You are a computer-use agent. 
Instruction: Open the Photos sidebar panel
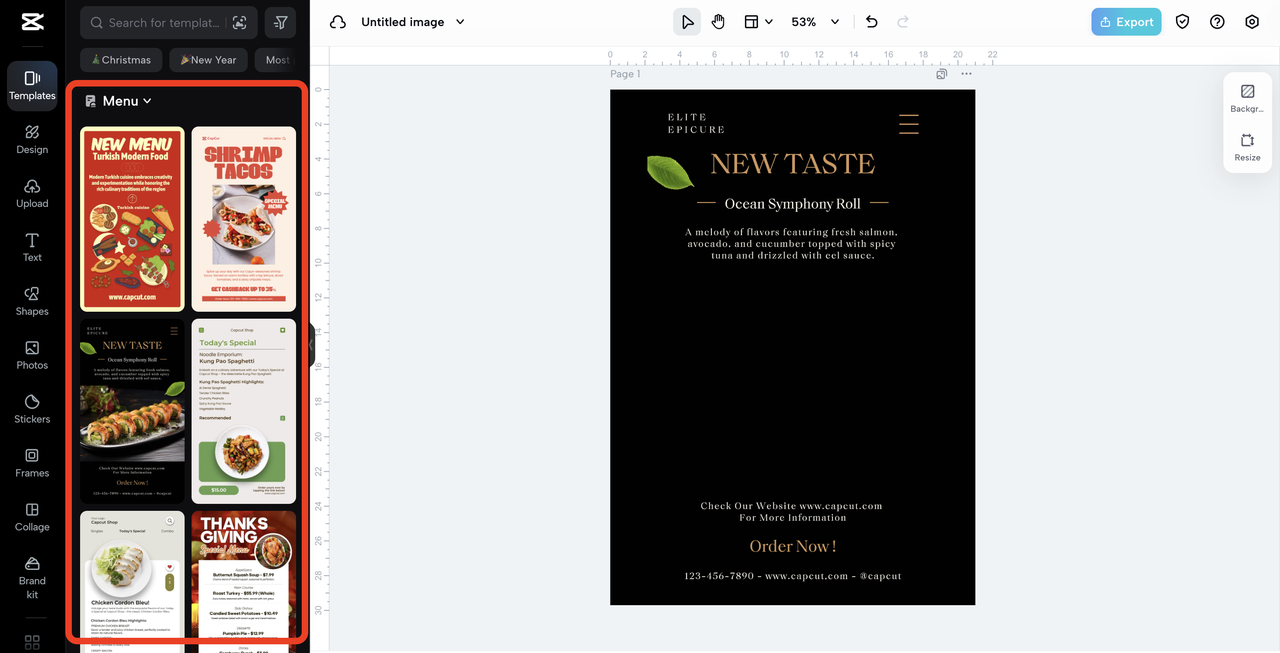32,356
